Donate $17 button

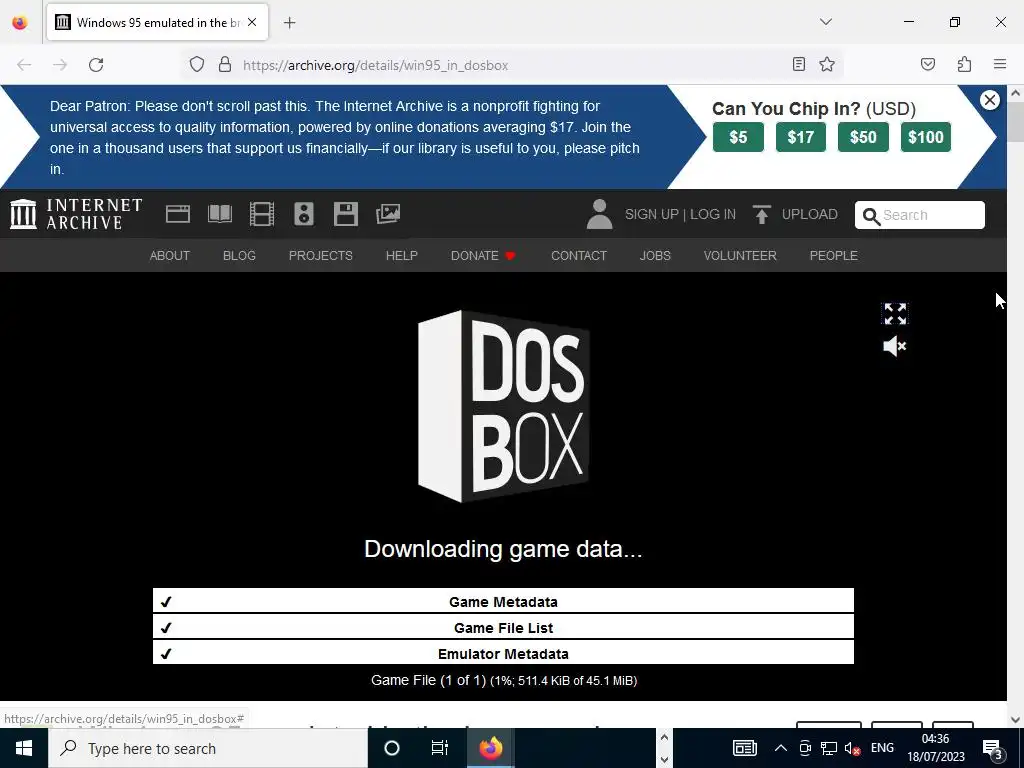[x=801, y=137]
